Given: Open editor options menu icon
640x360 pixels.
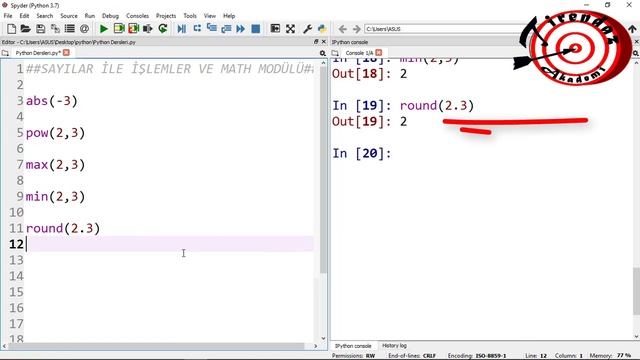Looking at the screenshot, I should (x=322, y=53).
